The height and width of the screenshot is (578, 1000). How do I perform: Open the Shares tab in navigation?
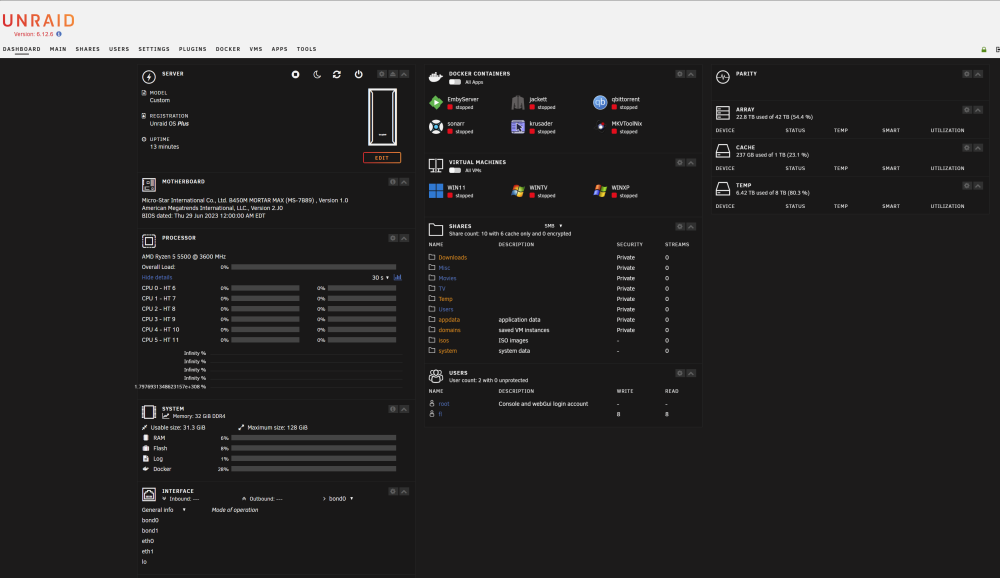pos(87,49)
